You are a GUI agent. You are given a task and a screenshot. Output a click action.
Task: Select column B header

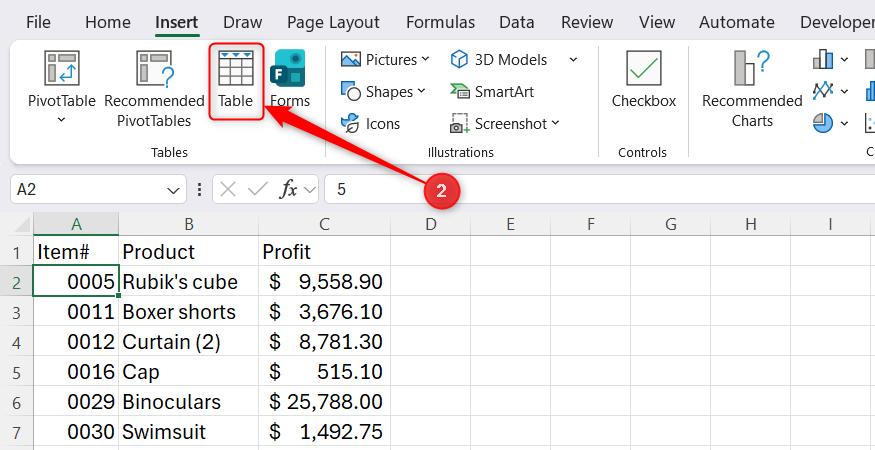click(x=189, y=224)
